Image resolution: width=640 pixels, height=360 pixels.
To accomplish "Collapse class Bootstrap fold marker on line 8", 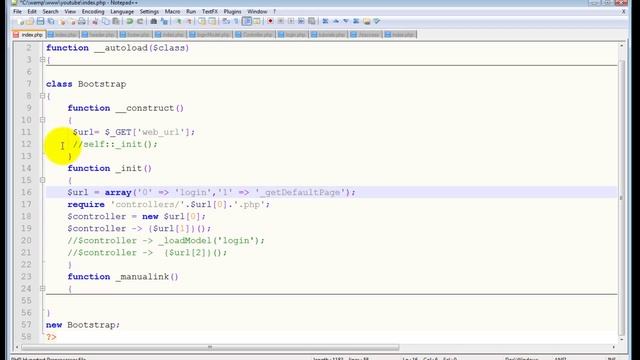I will coord(42,96).
